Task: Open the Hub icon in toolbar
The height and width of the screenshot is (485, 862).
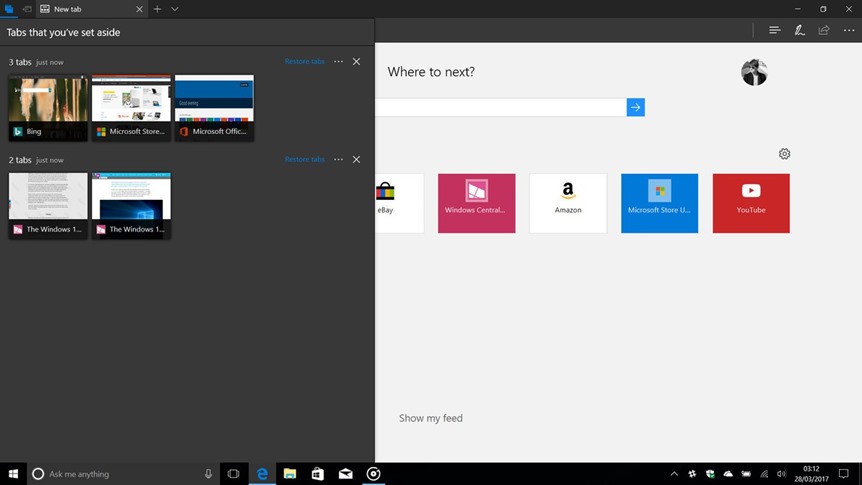Action: pyautogui.click(x=775, y=30)
